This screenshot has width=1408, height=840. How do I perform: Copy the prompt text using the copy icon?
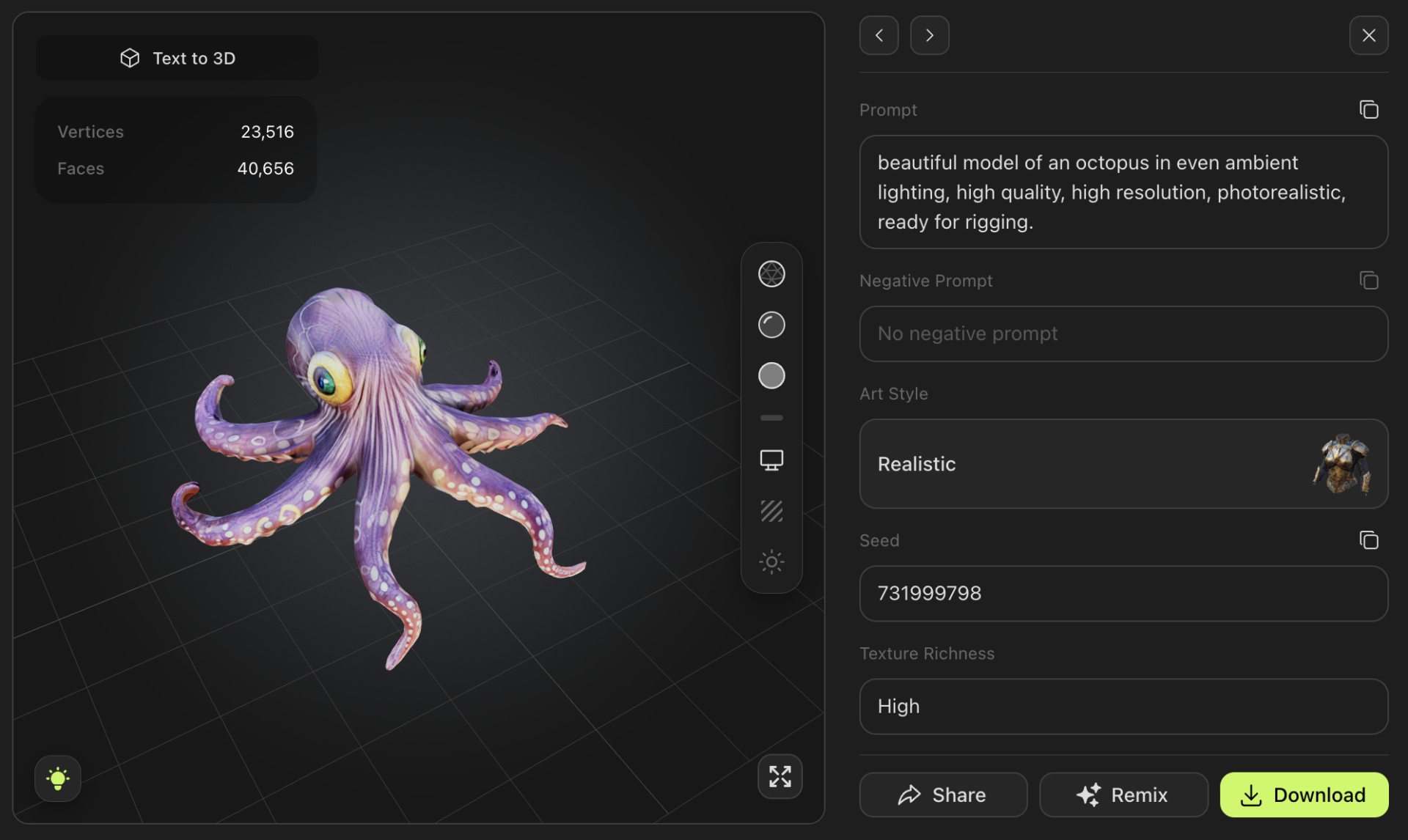click(1368, 109)
